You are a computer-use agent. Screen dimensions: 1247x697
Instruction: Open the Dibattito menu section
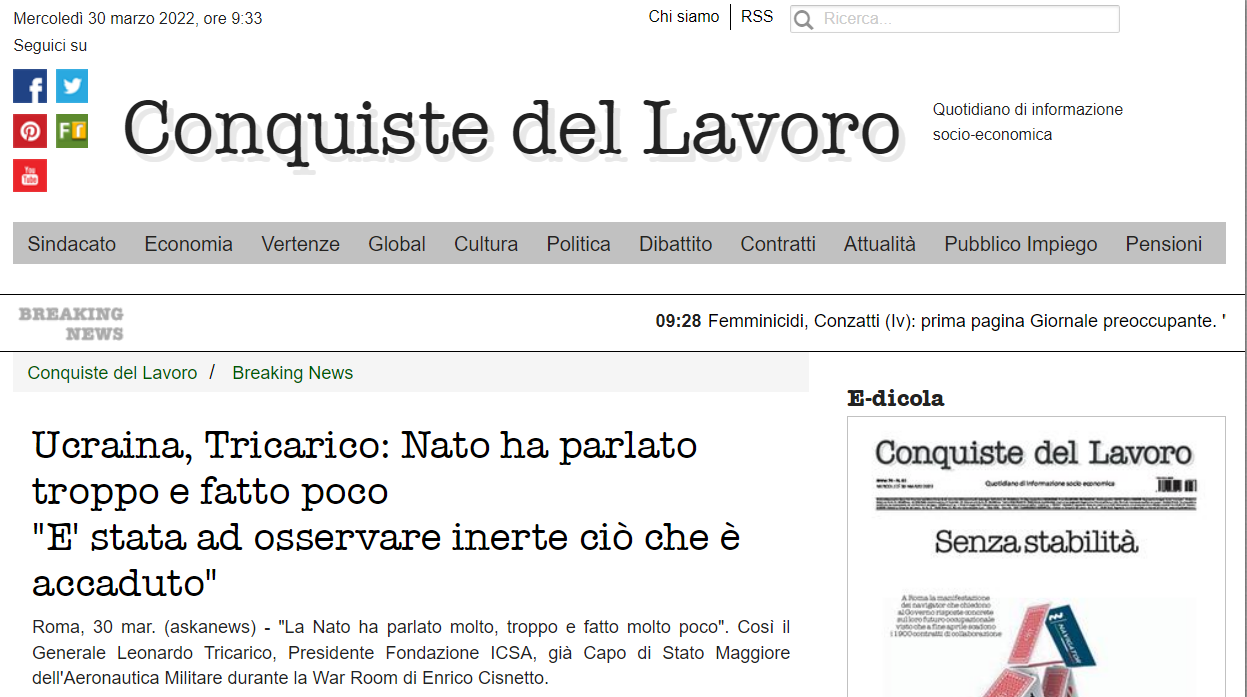(x=676, y=244)
